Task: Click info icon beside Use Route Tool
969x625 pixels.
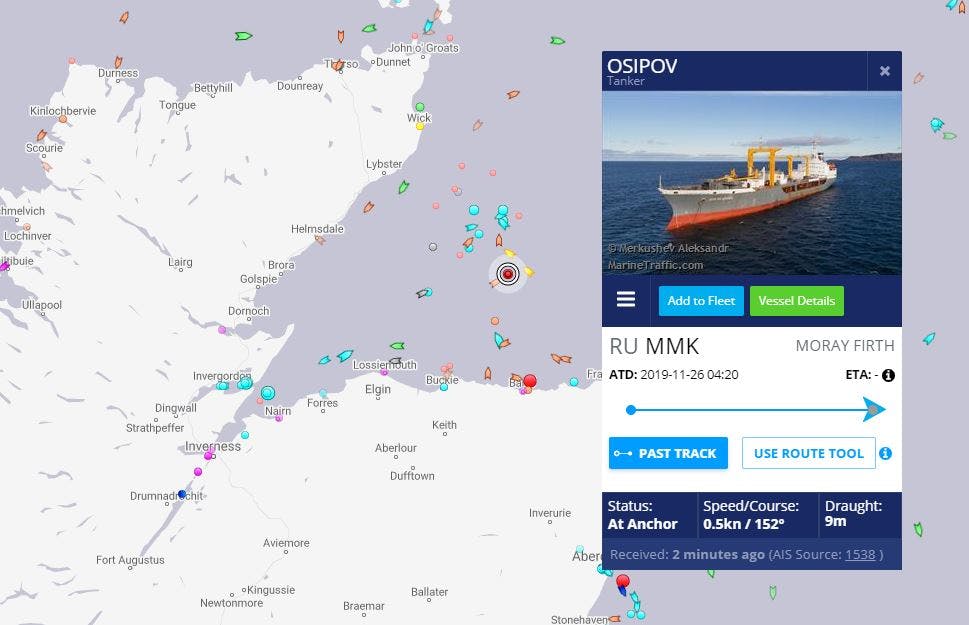Action: click(886, 453)
